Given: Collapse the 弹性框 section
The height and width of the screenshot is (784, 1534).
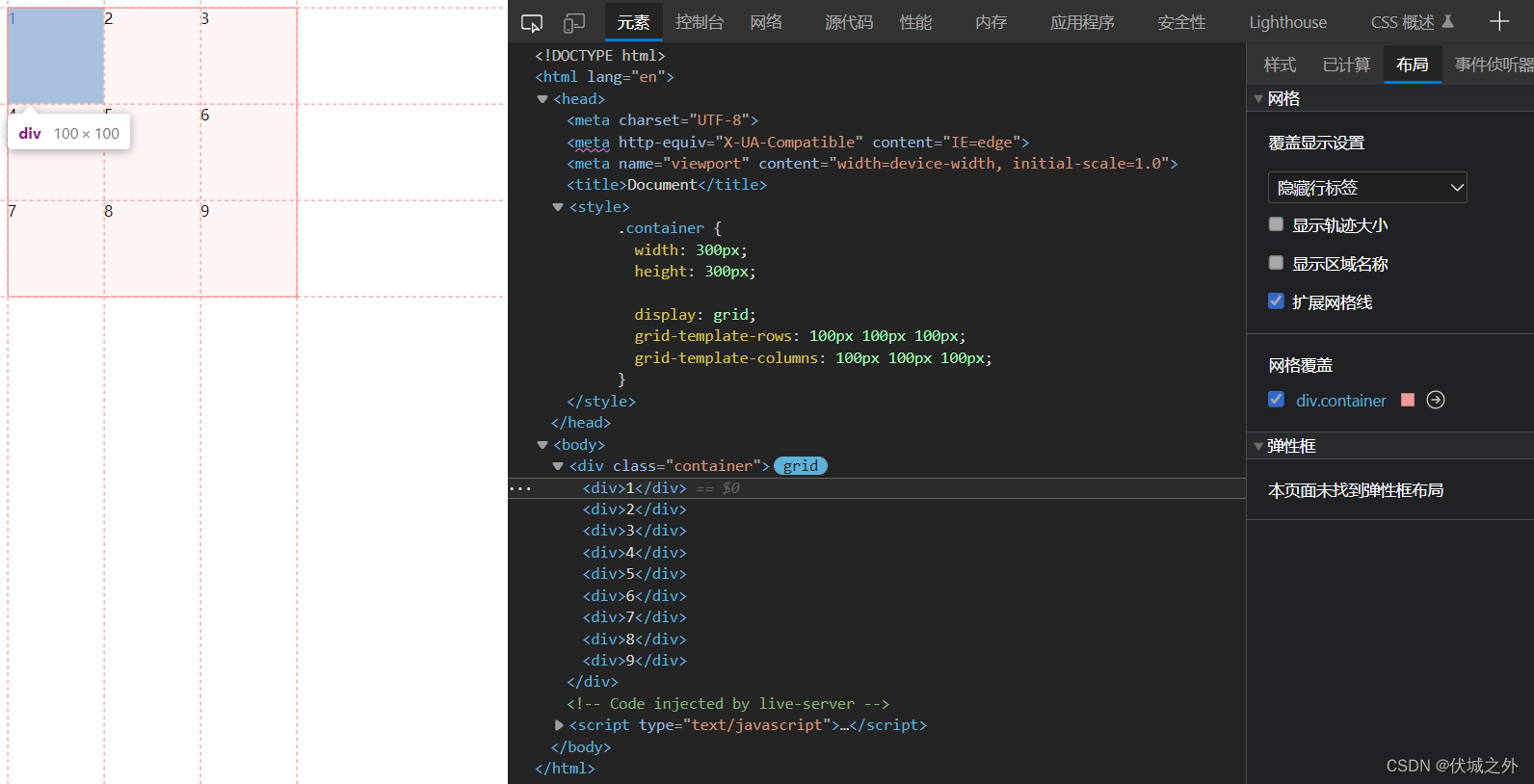Looking at the screenshot, I should point(1258,446).
